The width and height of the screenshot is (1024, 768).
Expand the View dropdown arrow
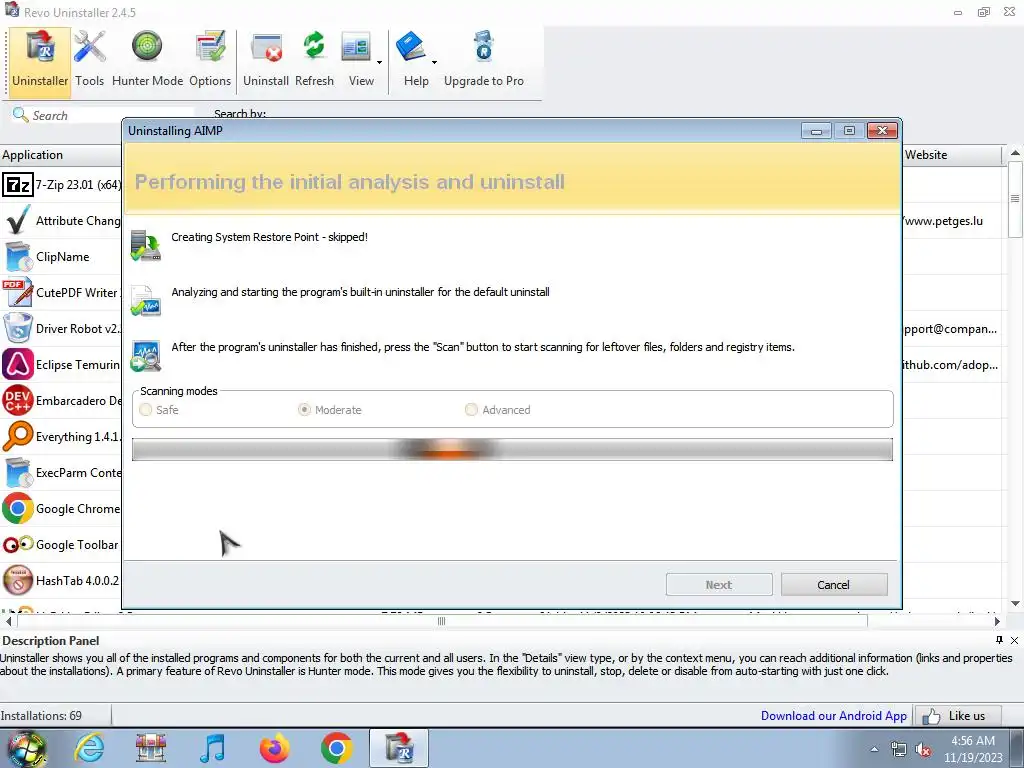click(x=379, y=63)
